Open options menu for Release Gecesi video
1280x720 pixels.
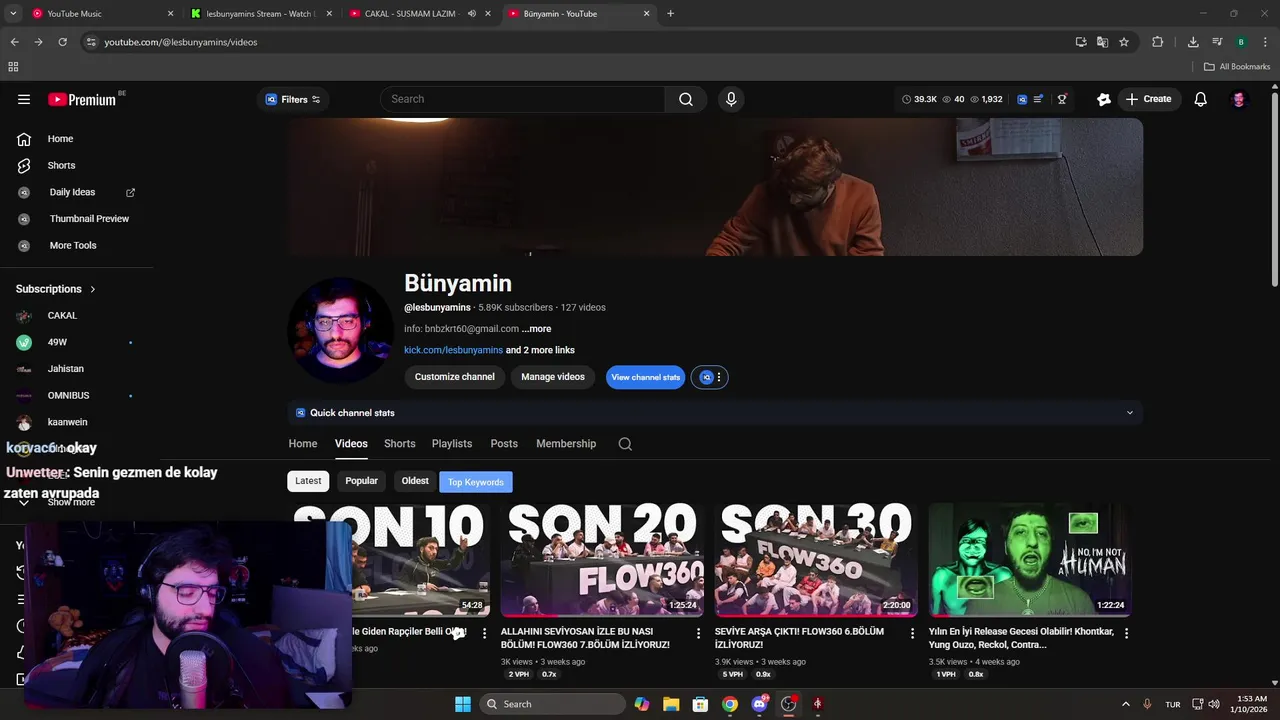pos(1126,633)
